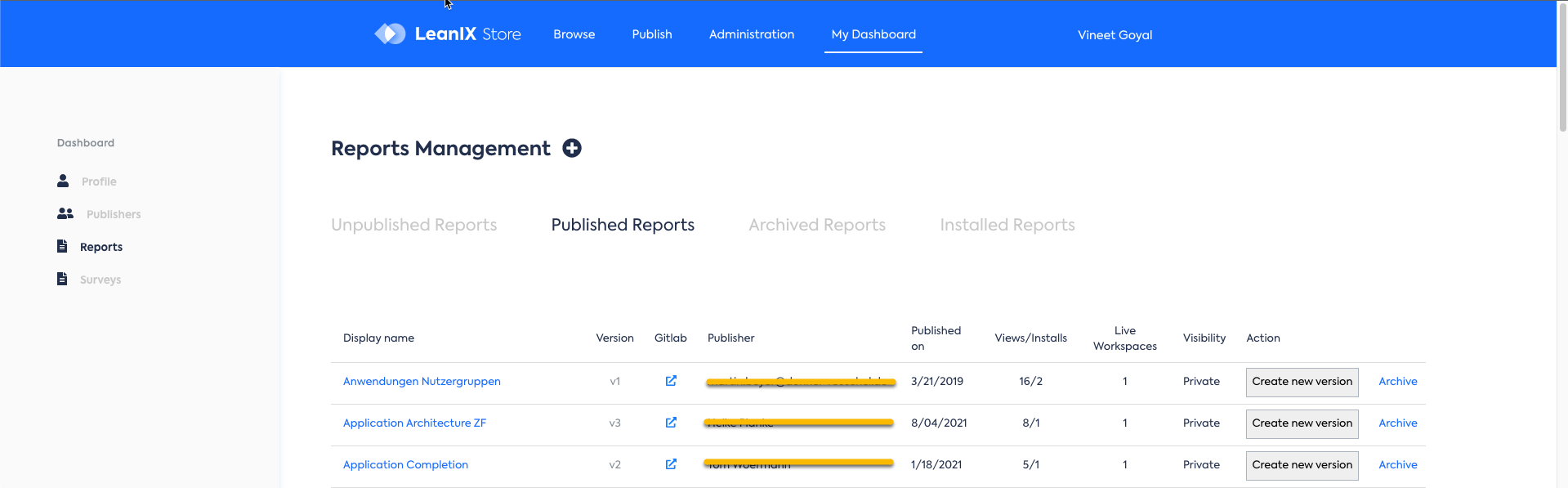Click the plus icon beside Reports Management

click(572, 148)
